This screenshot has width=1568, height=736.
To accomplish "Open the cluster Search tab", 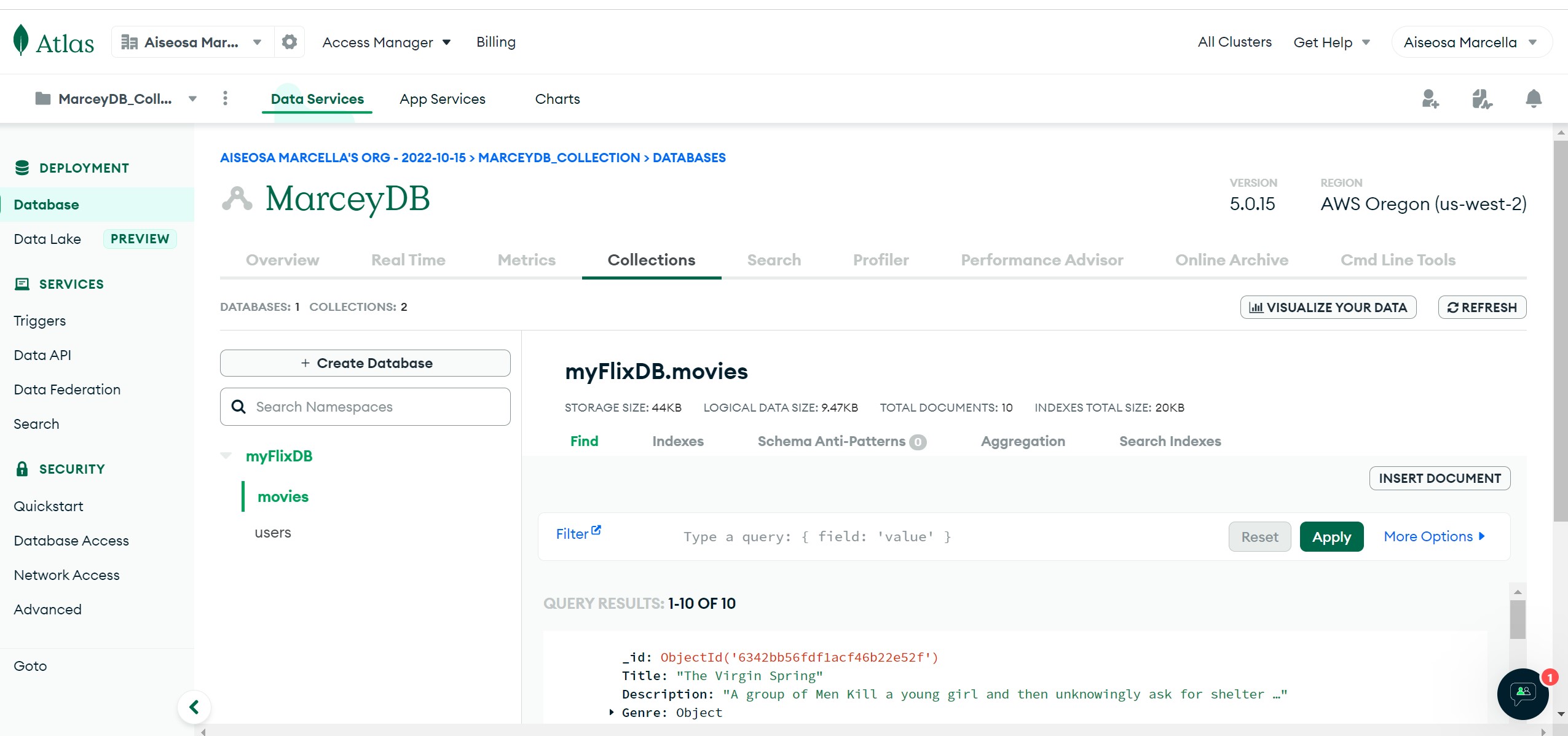I will tap(774, 260).
